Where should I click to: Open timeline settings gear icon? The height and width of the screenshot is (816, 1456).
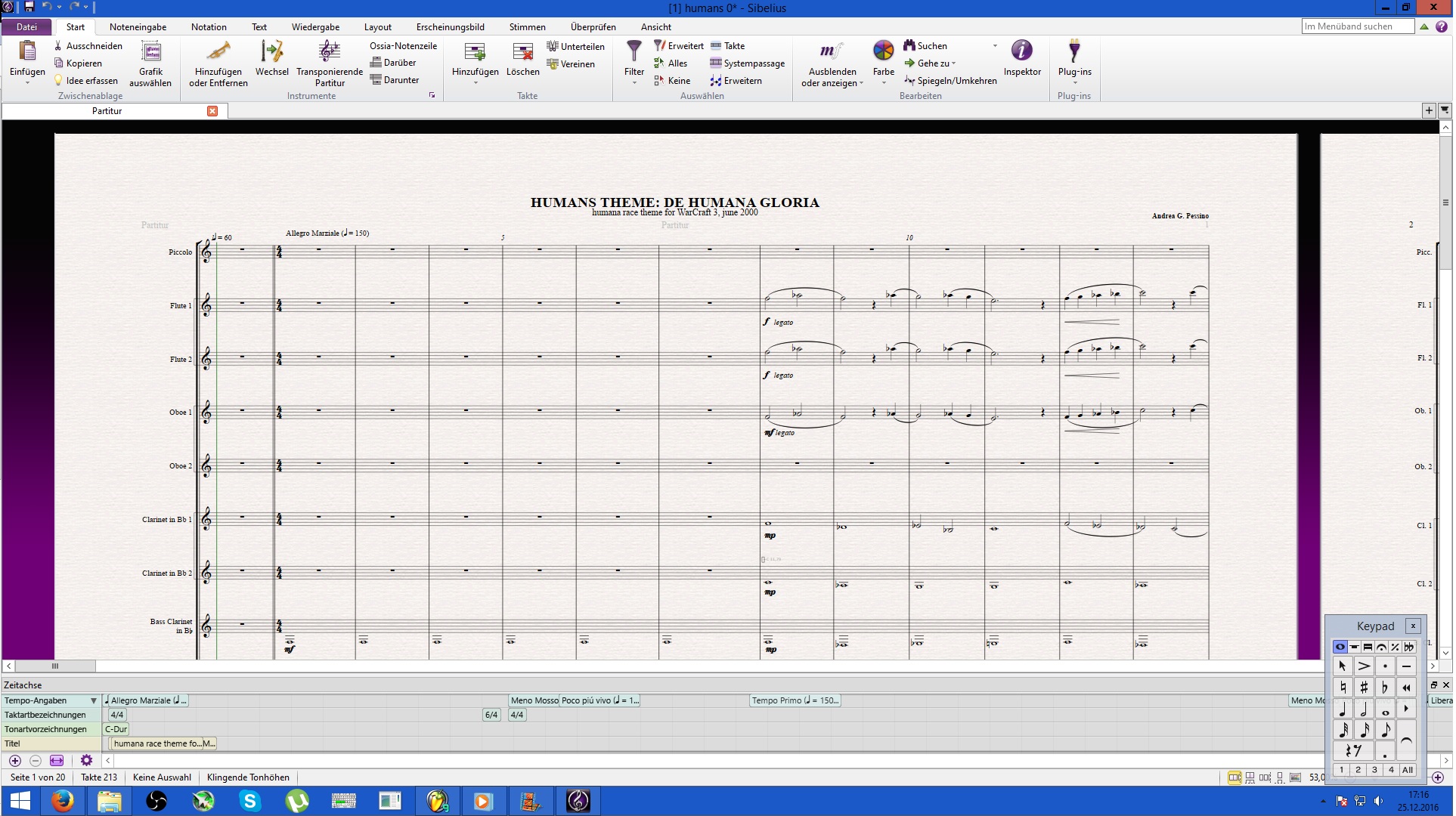click(86, 761)
